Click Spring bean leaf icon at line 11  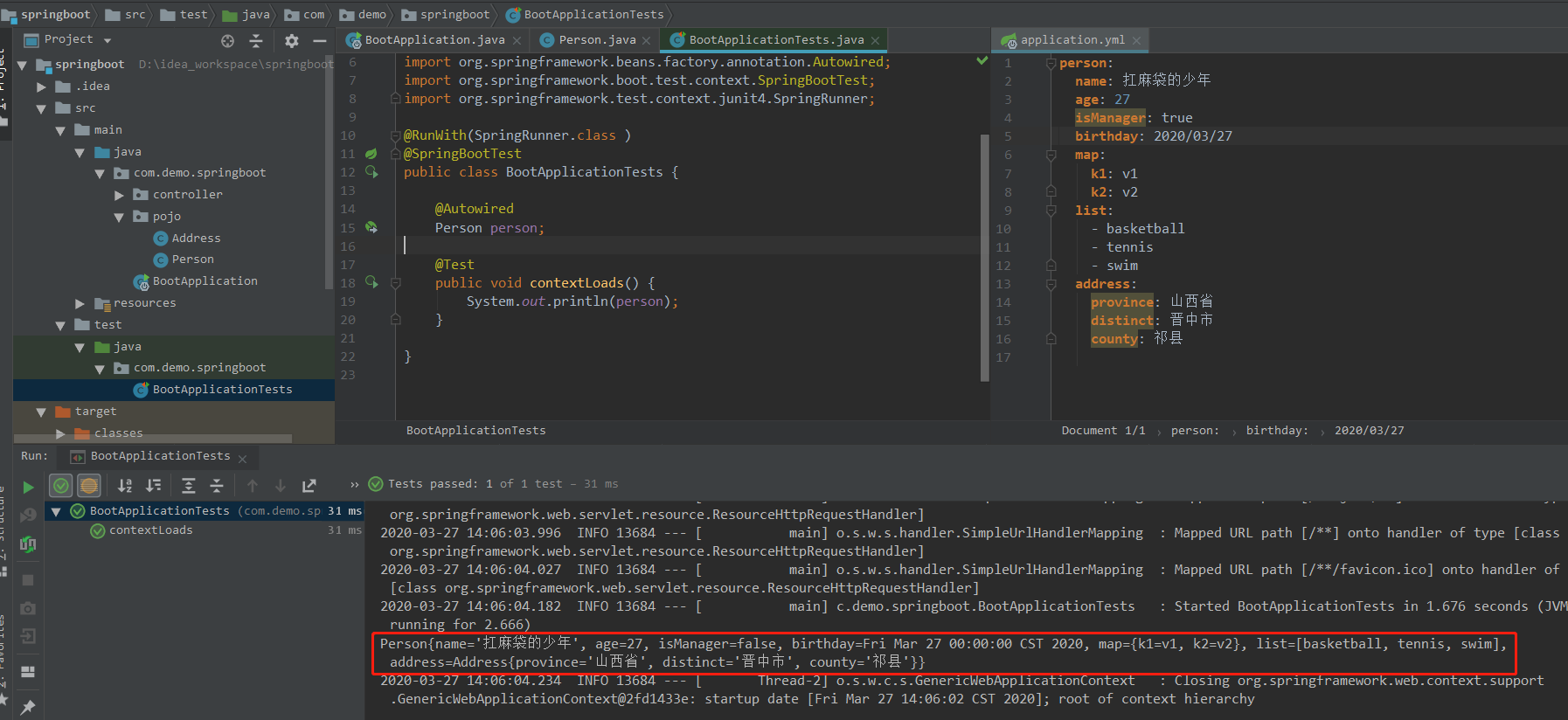tap(371, 154)
